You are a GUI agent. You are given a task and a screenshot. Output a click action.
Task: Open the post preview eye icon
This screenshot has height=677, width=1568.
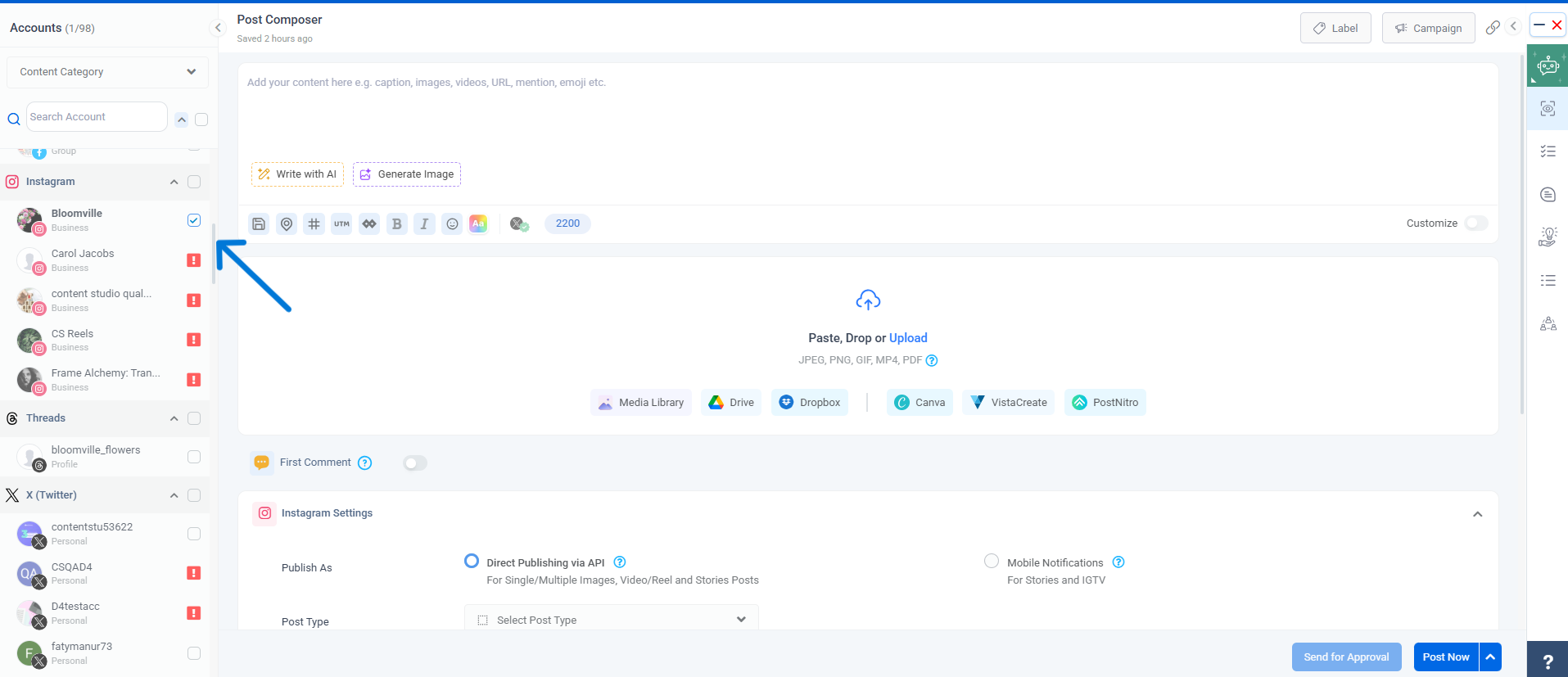(x=1548, y=109)
